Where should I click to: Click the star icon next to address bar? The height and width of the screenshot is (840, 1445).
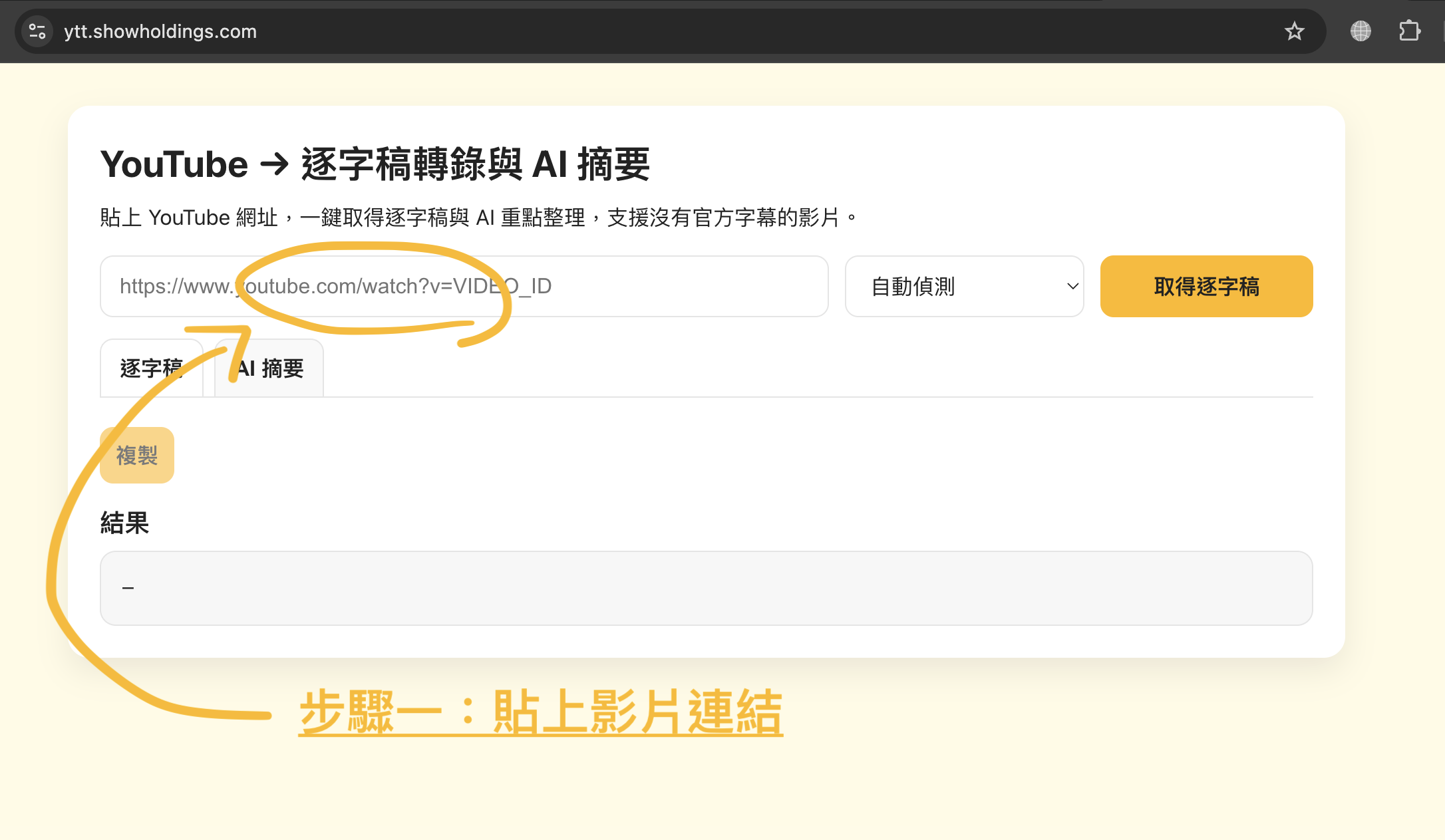click(1295, 31)
